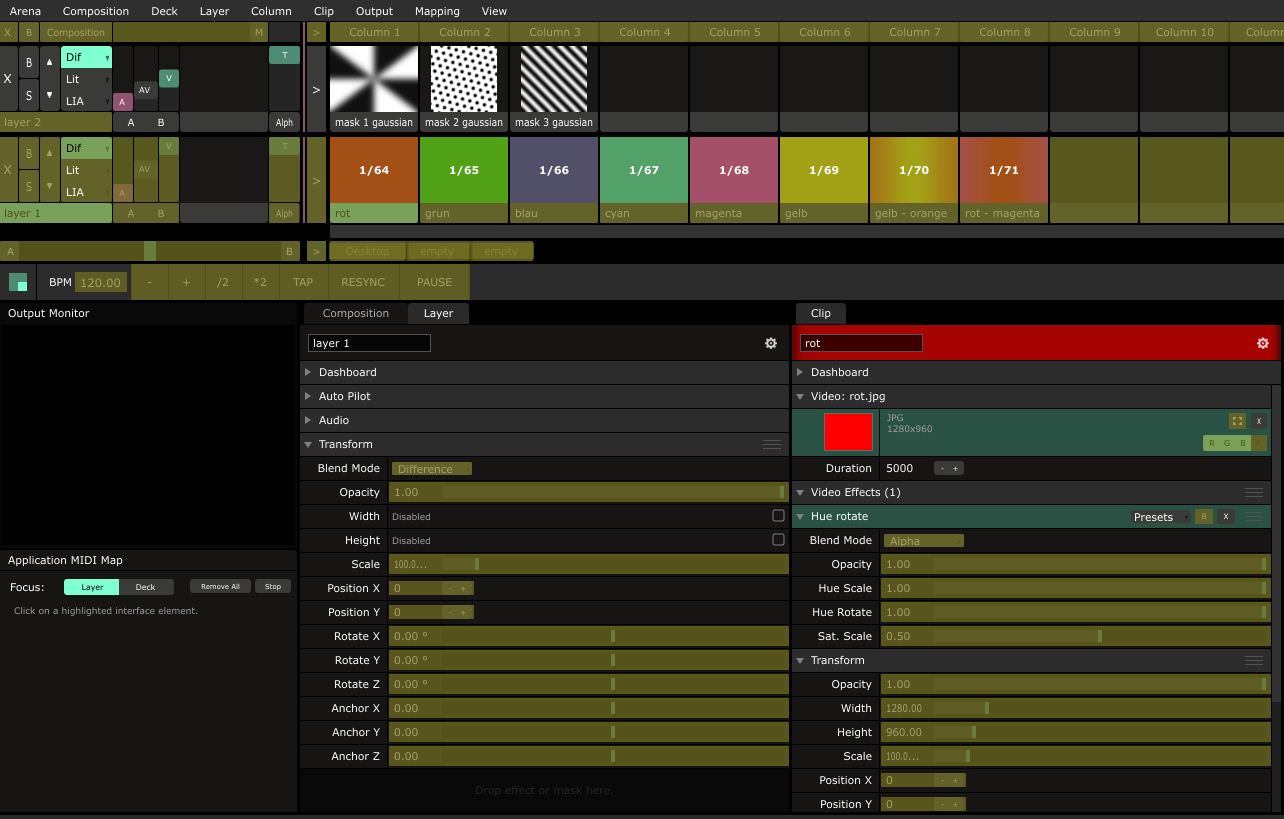
Task: Remove the rot.jpg video with its X button
Action: [1258, 421]
